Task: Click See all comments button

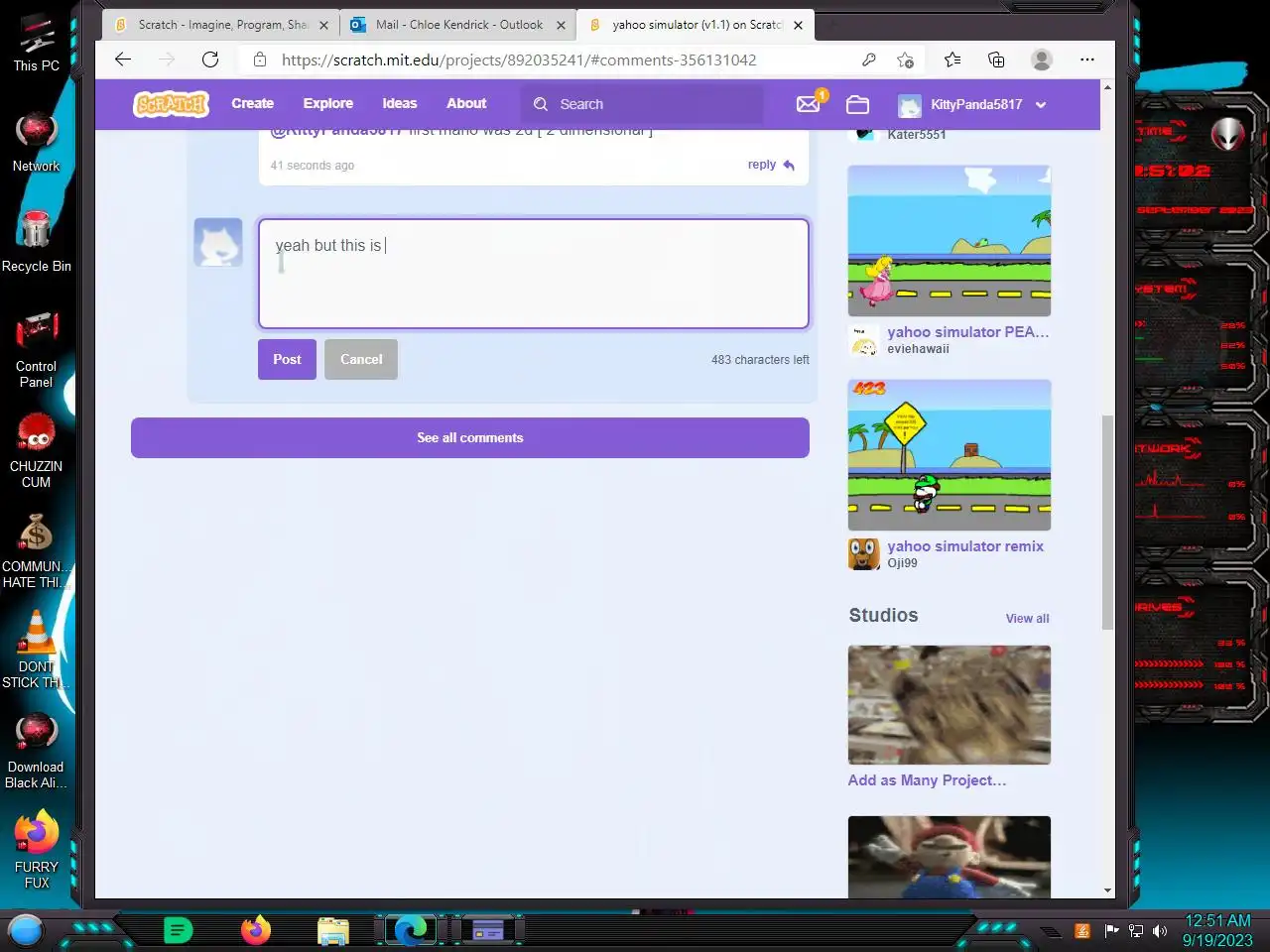Action: [x=470, y=437]
